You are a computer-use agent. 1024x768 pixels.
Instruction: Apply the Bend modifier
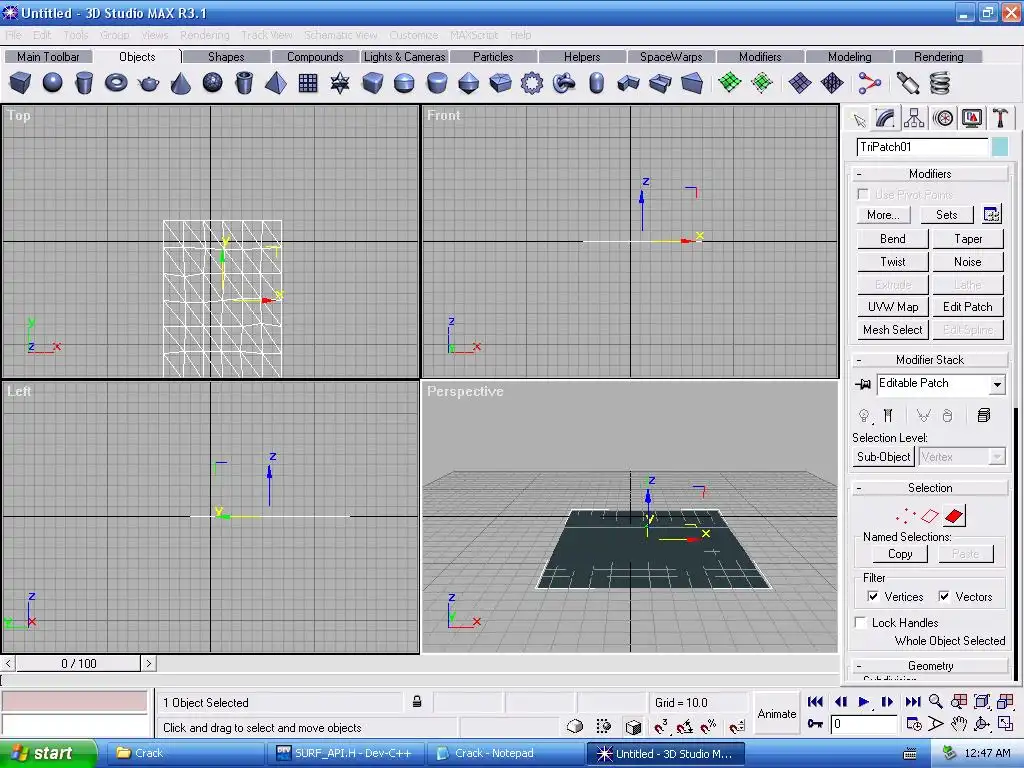pyautogui.click(x=892, y=239)
